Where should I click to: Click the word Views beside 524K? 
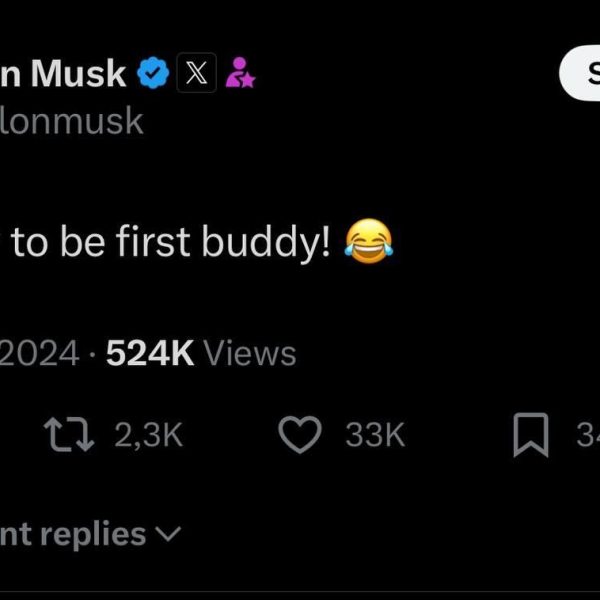pyautogui.click(x=250, y=353)
